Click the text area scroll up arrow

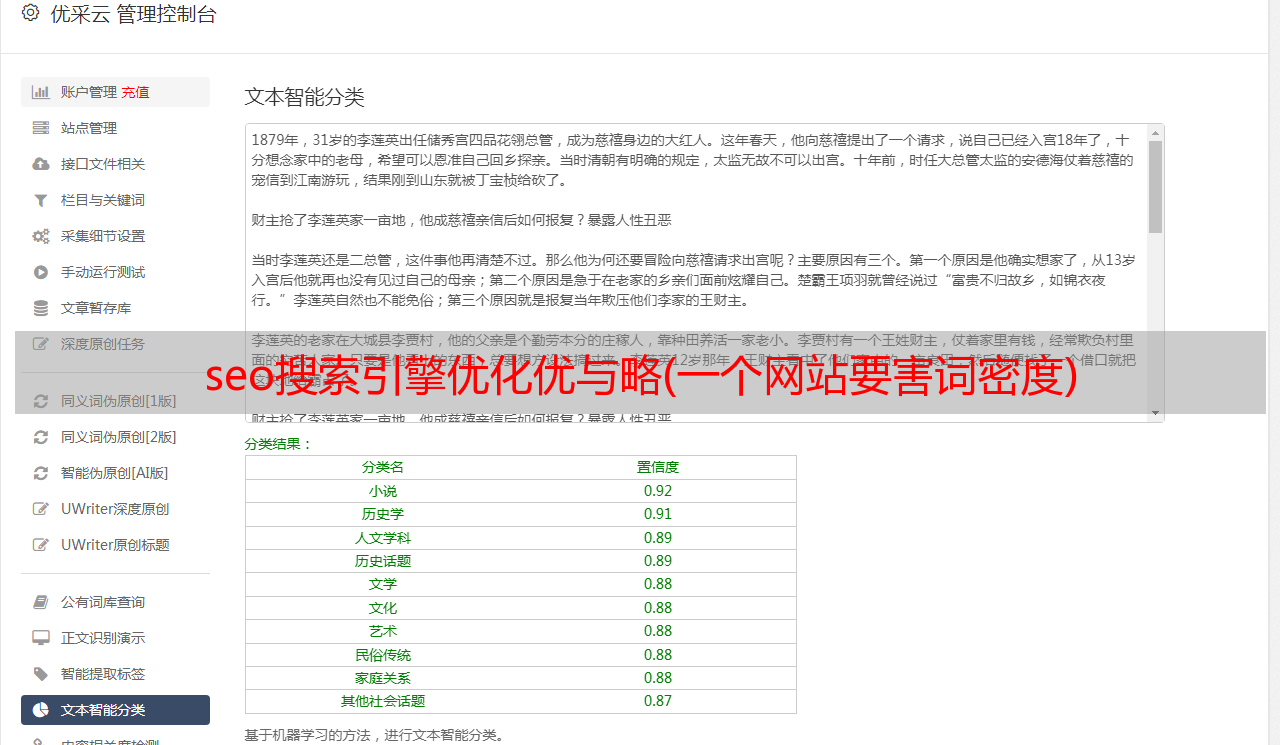(x=1155, y=132)
